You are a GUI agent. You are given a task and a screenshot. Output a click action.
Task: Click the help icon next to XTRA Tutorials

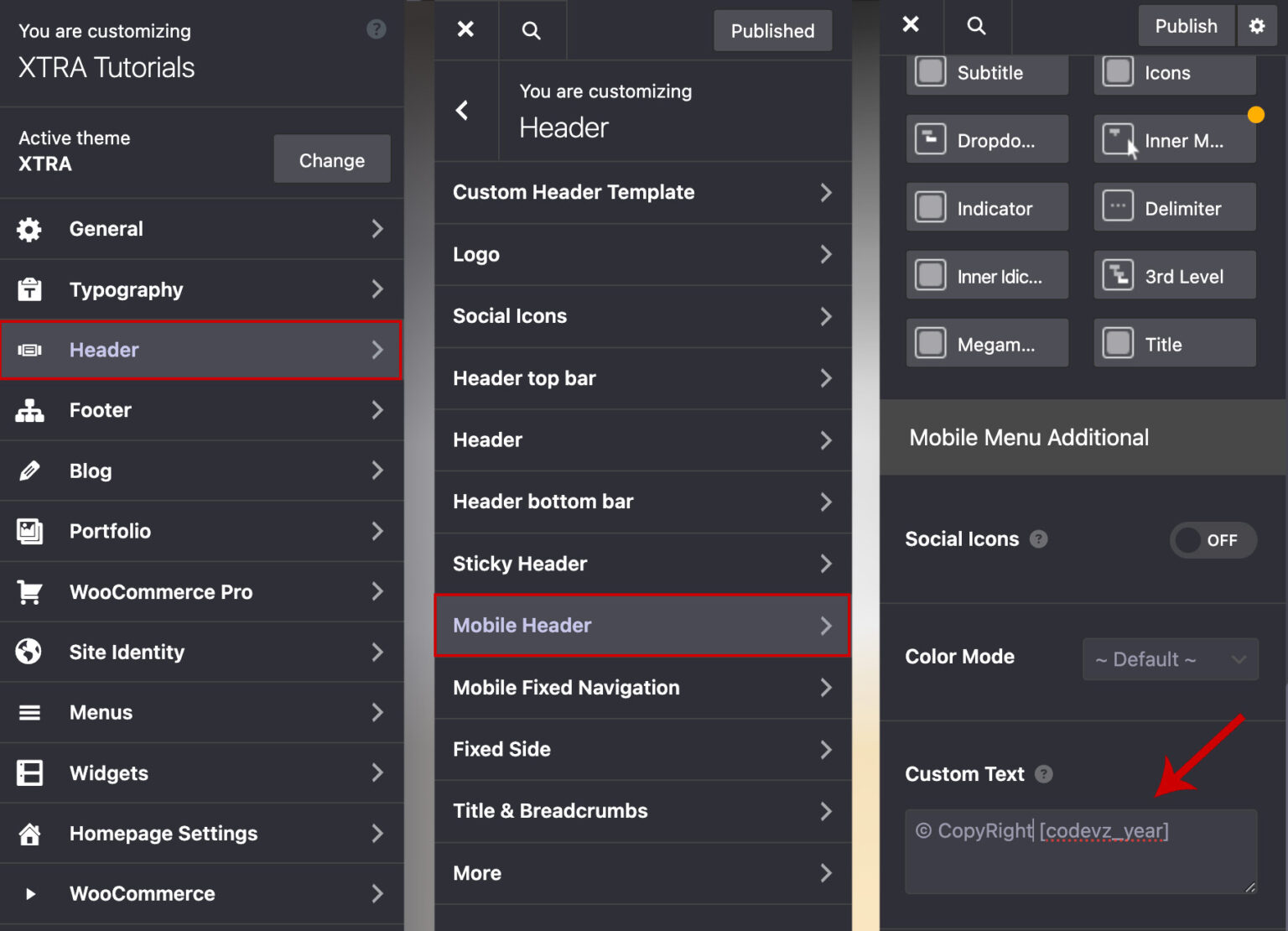click(x=376, y=29)
